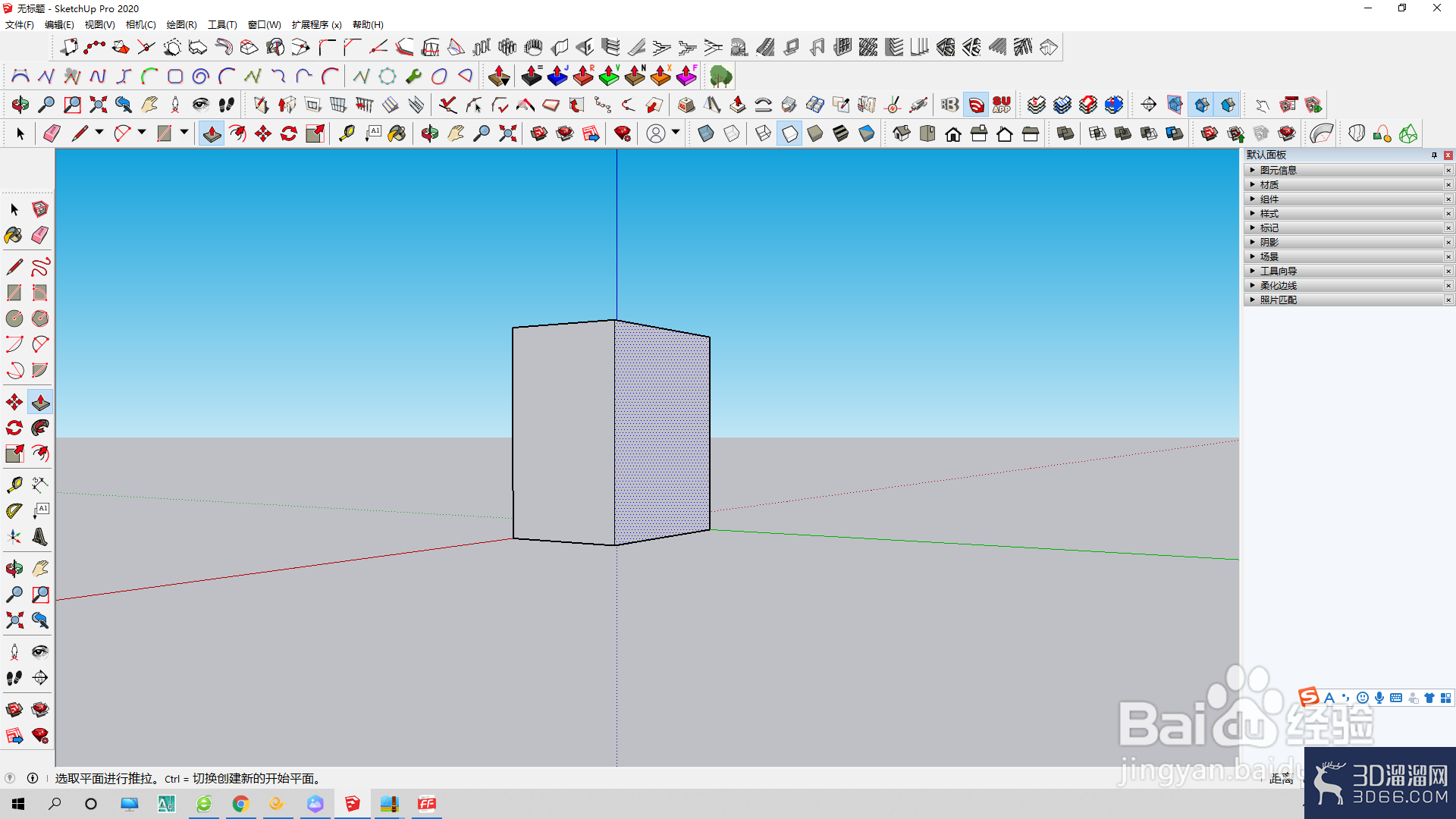The height and width of the screenshot is (819, 1456).
Task: Select the Polygon tool
Action: 40,318
